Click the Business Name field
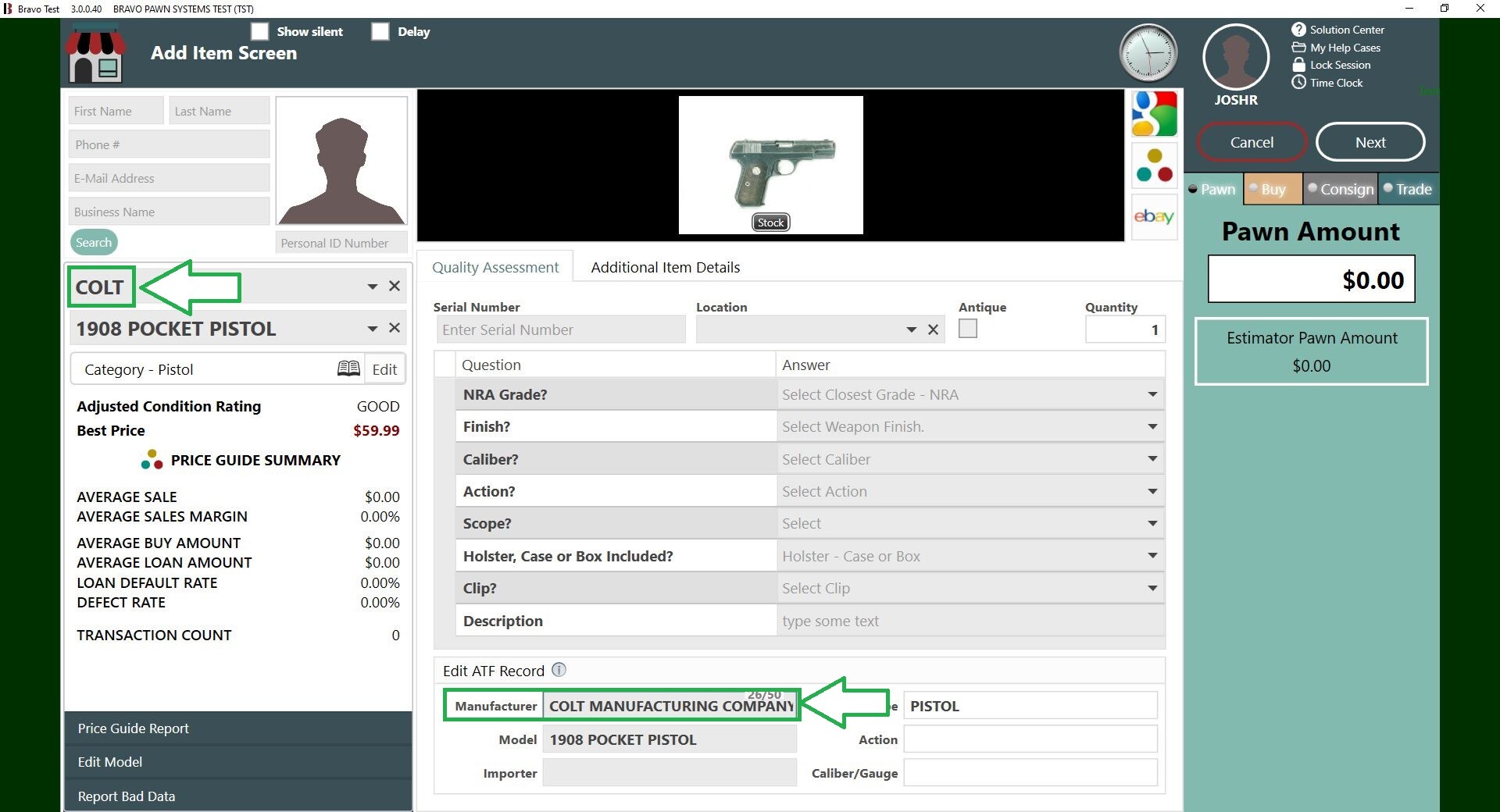 pyautogui.click(x=169, y=212)
